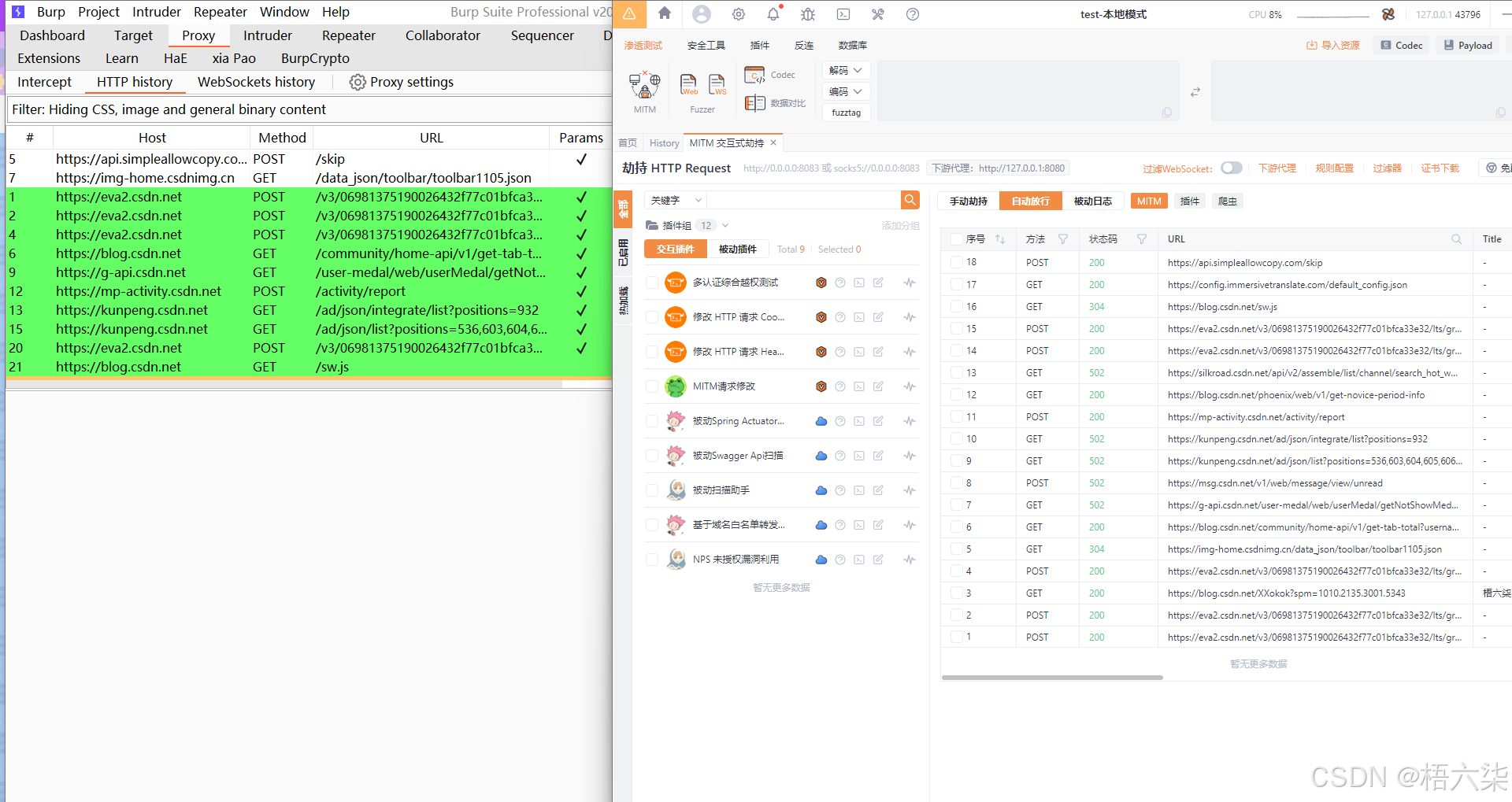Open WebSockets history tab in Burp
Viewport: 1512px width, 802px height.
point(256,82)
